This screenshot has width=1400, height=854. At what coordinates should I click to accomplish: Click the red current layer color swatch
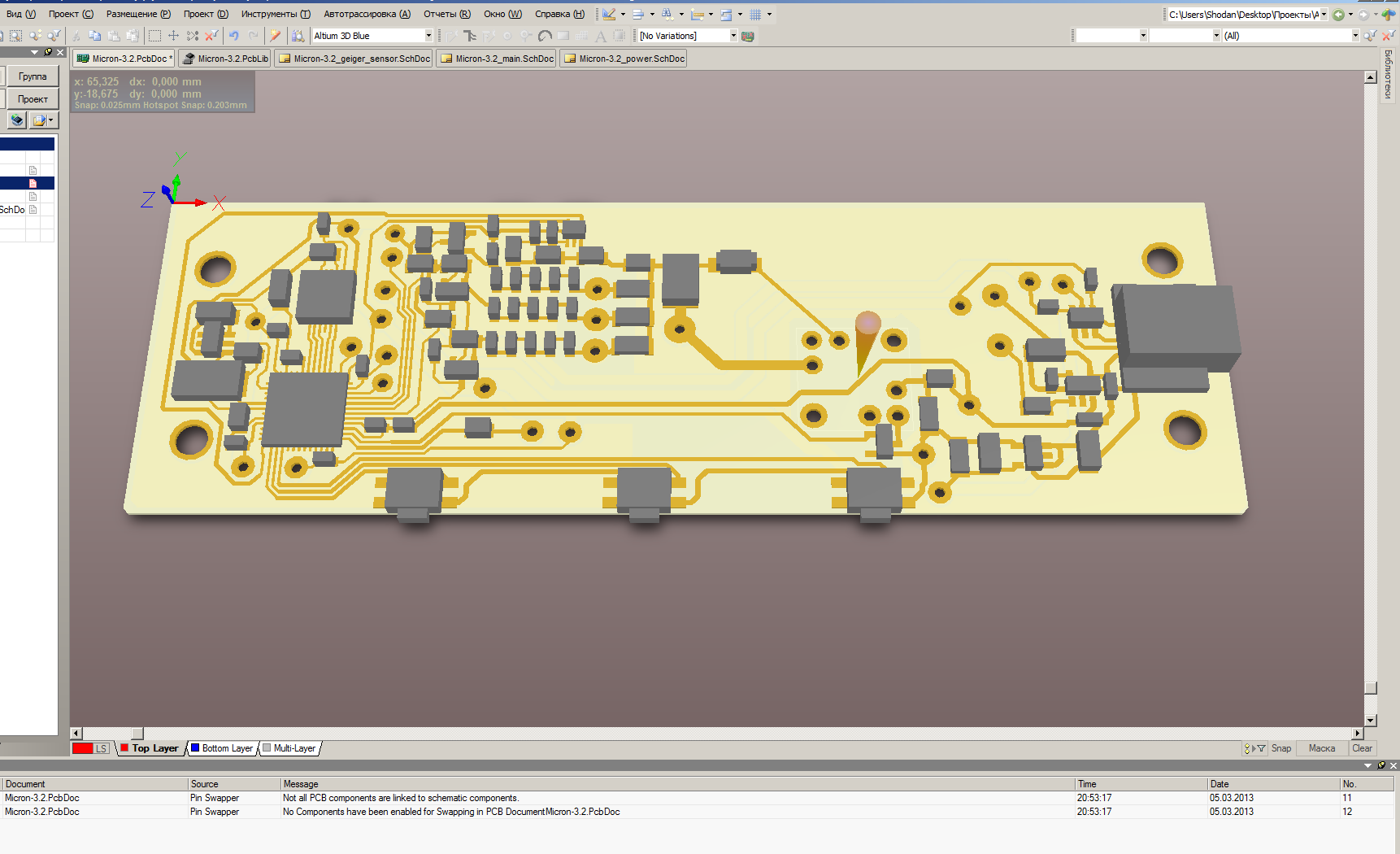click(82, 748)
